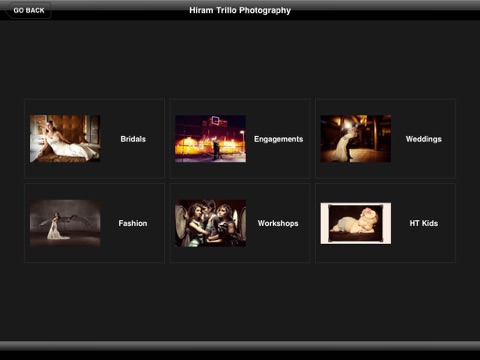
Task: Open the Engagements gallery thumbnail
Action: click(210, 139)
